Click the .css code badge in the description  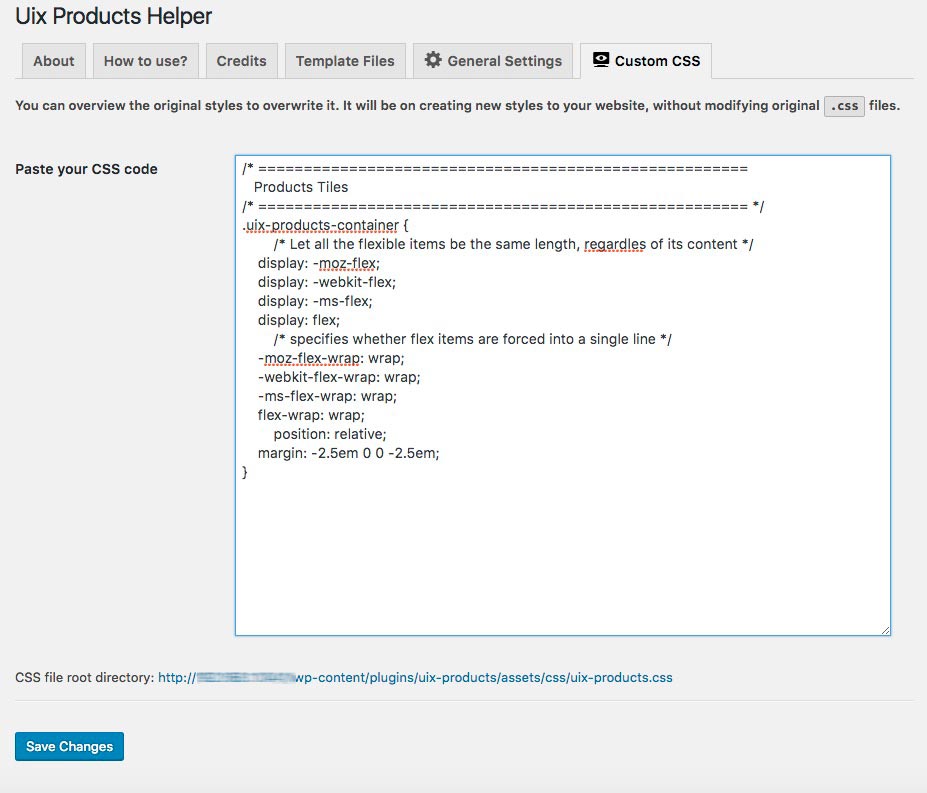(x=844, y=106)
